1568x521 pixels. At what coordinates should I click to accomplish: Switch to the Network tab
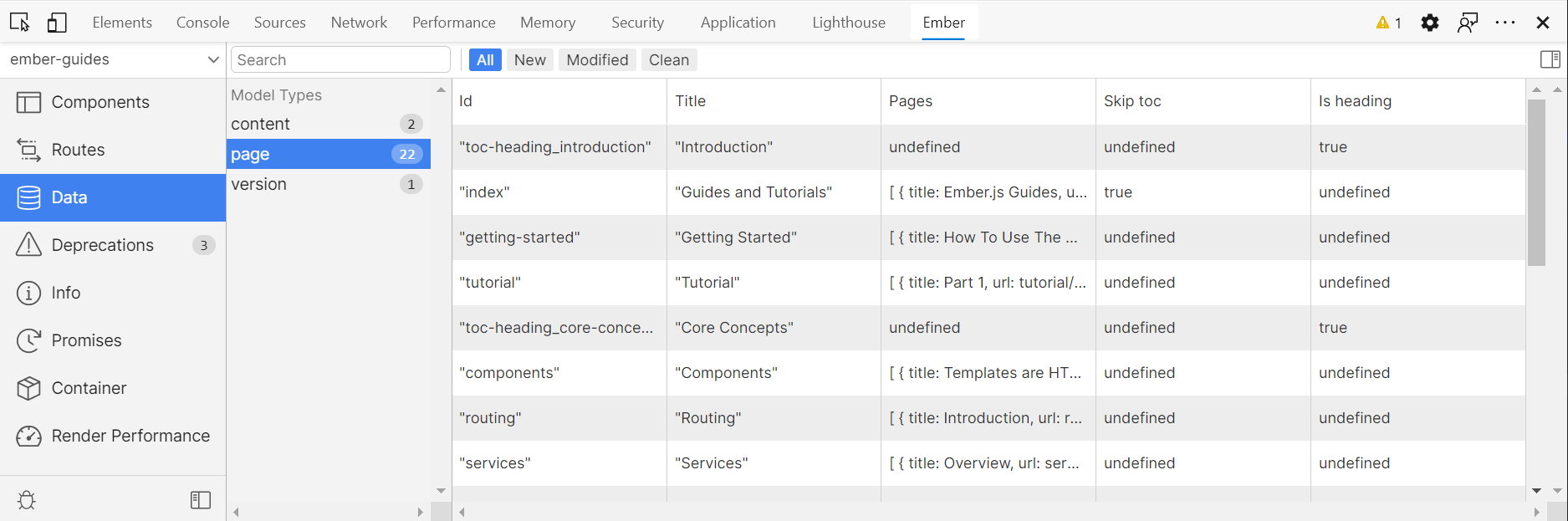tap(359, 23)
